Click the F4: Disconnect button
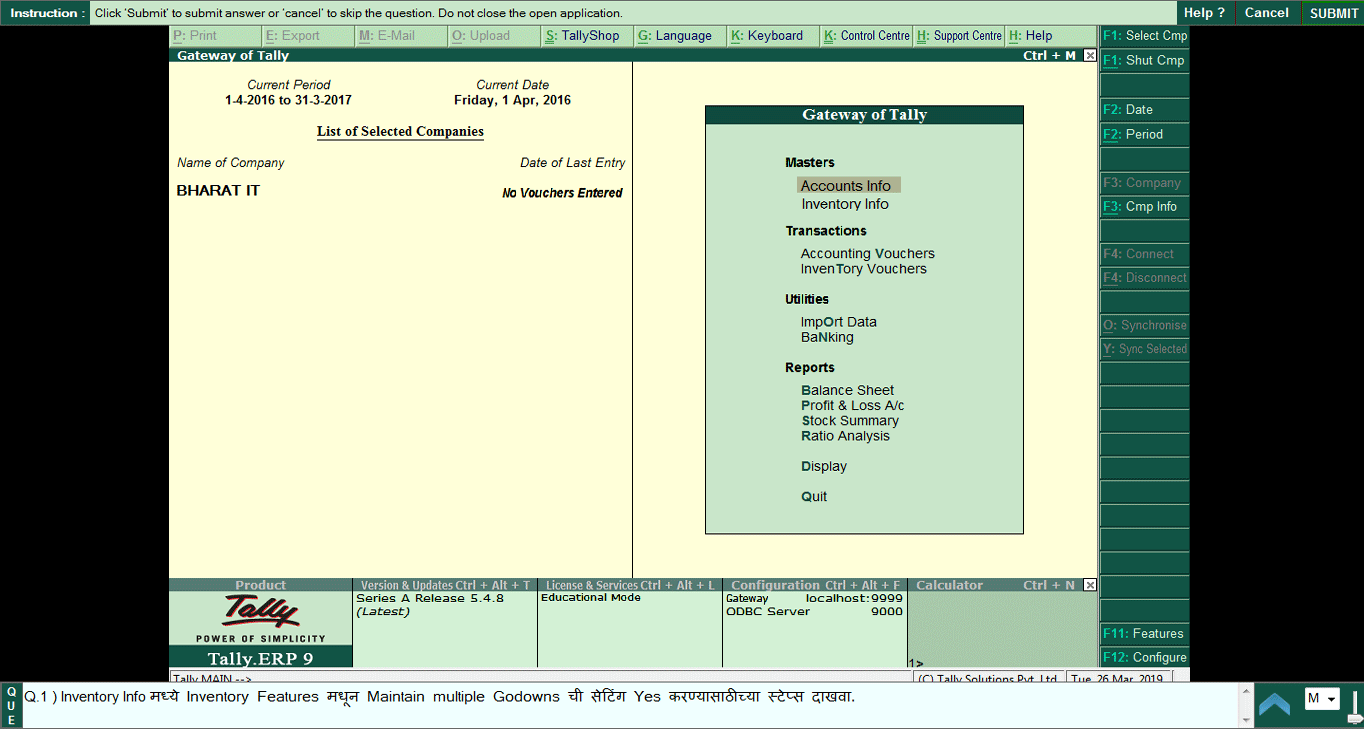The height and width of the screenshot is (729, 1364). [x=1145, y=278]
